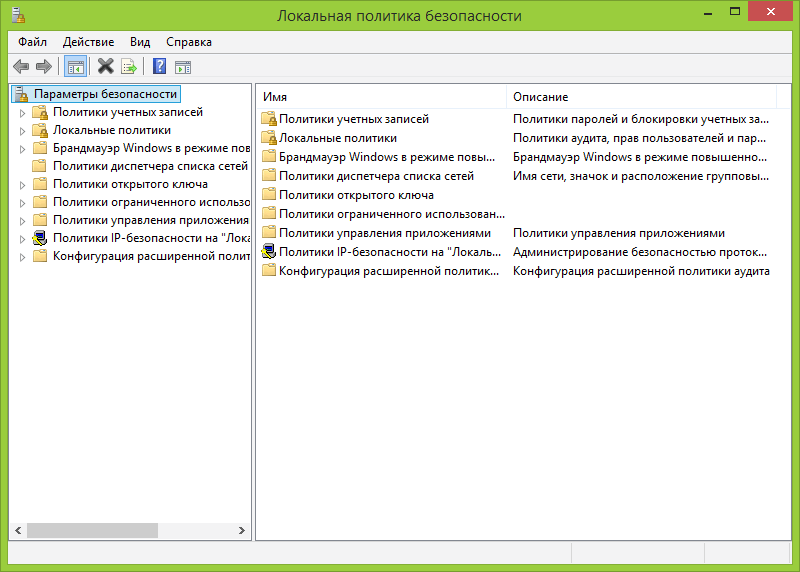Viewport: 800px width, 572px height.
Task: Click the Back arrow in toolbar
Action: point(21,67)
